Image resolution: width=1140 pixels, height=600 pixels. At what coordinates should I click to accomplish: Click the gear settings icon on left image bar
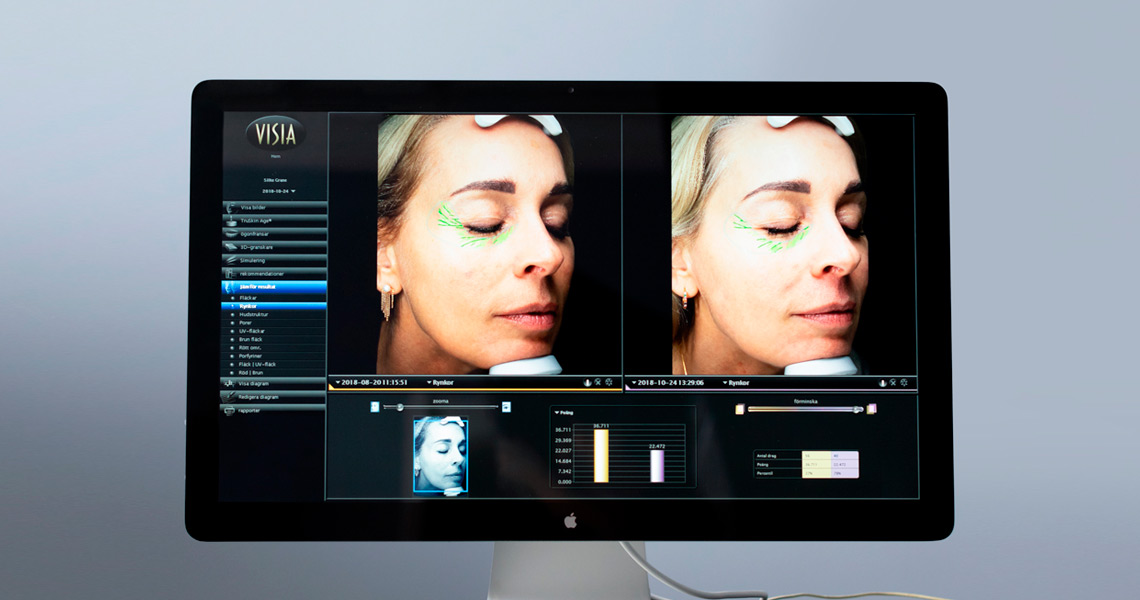pos(609,382)
